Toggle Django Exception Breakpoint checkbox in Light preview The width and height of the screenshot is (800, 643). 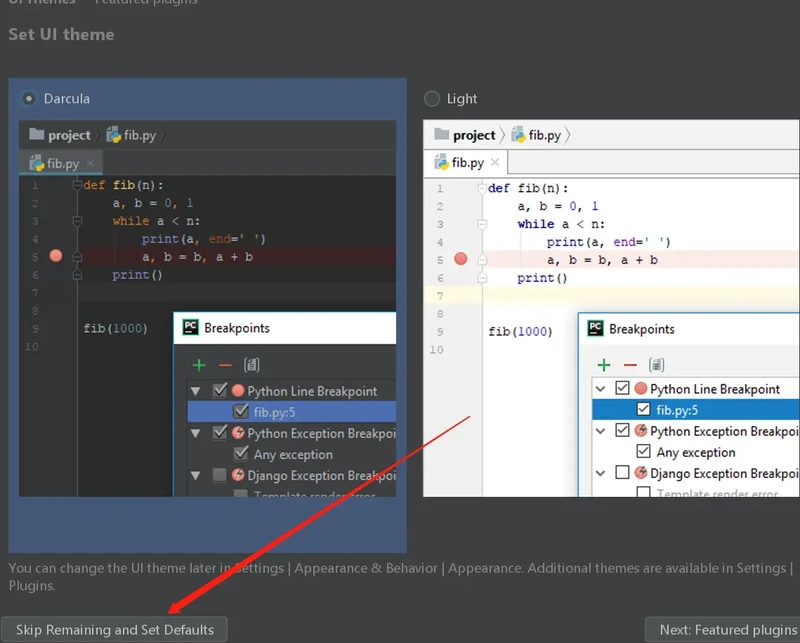(623, 473)
